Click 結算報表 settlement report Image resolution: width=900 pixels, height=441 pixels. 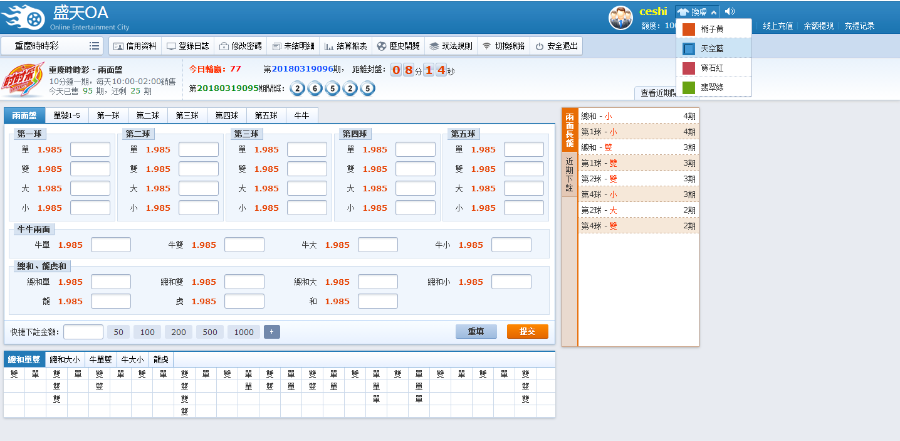tap(345, 46)
